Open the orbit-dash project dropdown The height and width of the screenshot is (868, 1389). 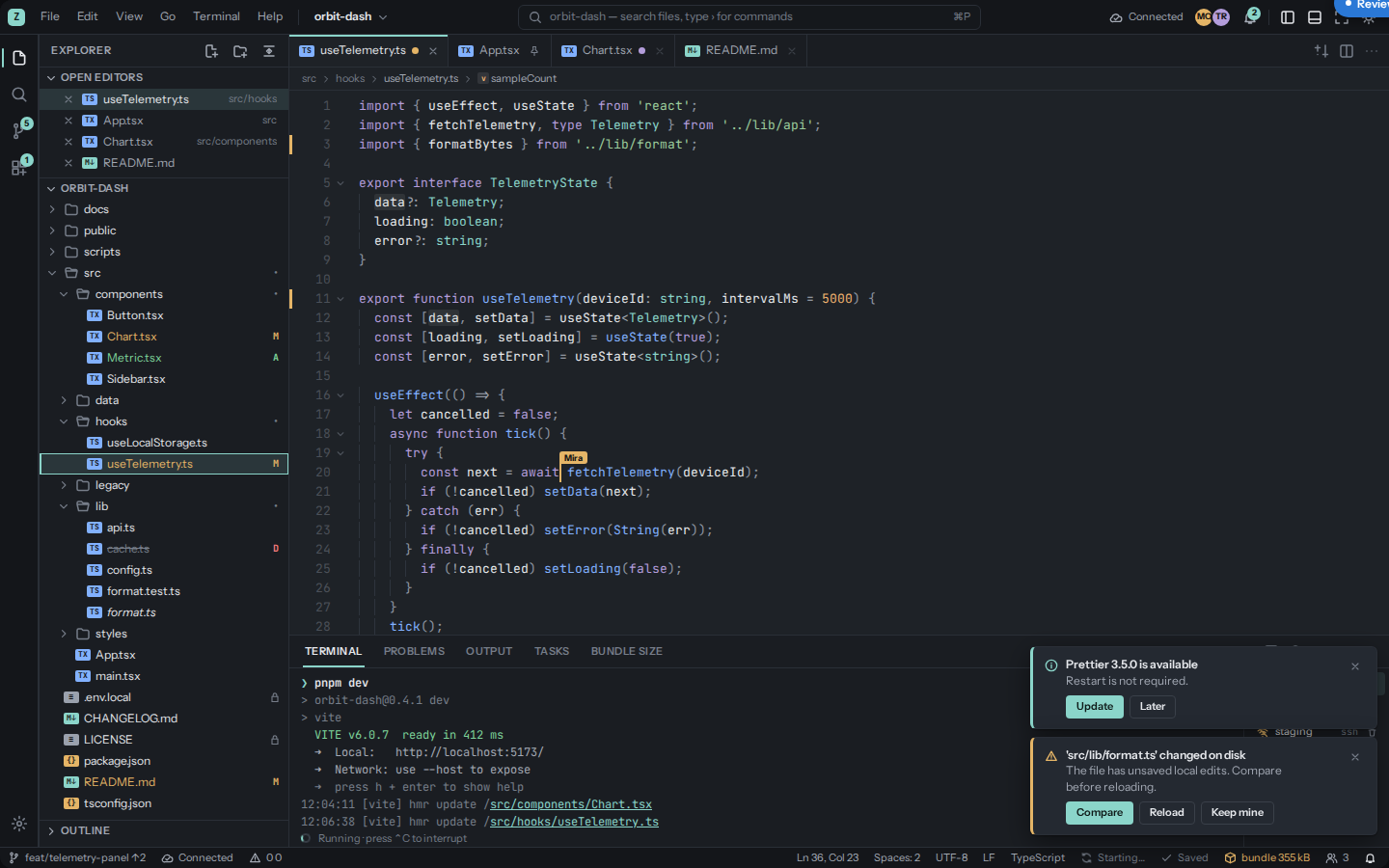350,16
